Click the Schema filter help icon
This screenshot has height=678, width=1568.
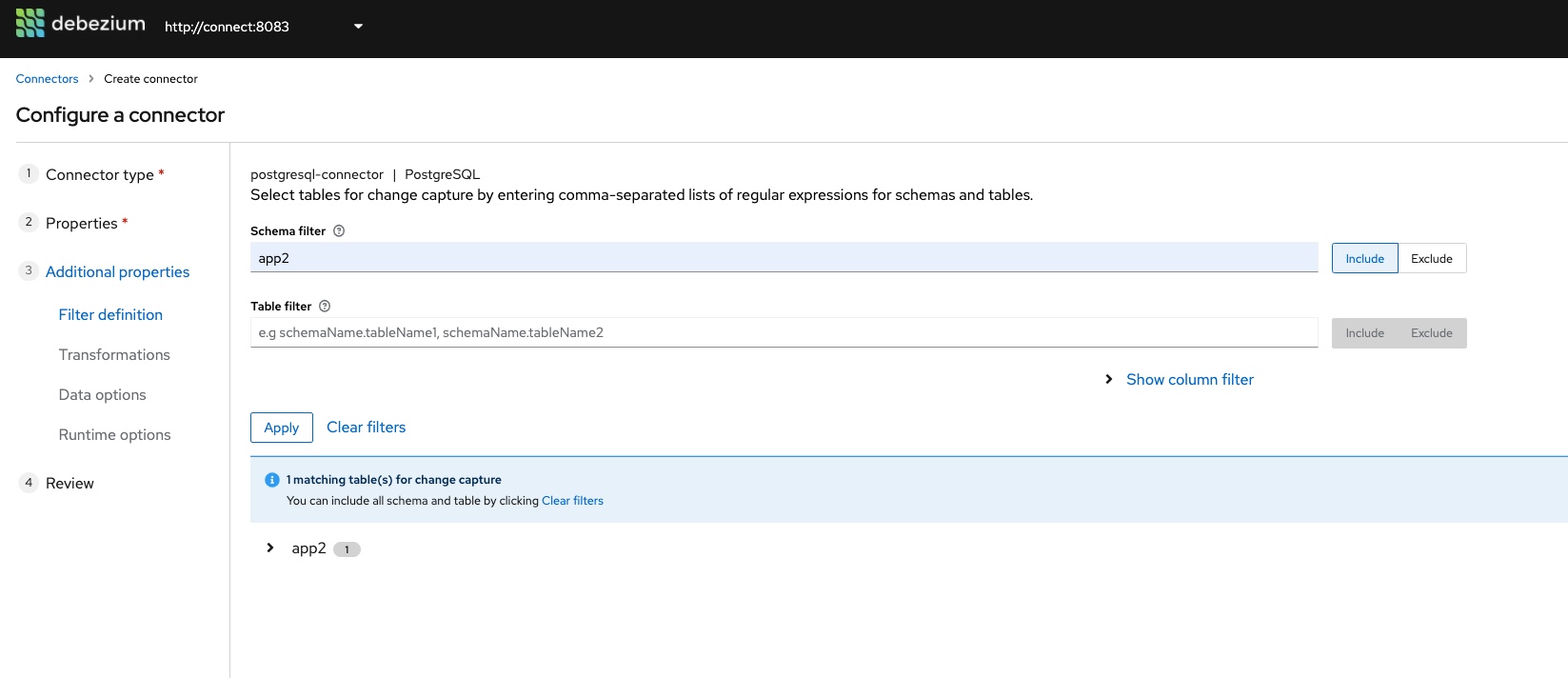(339, 230)
